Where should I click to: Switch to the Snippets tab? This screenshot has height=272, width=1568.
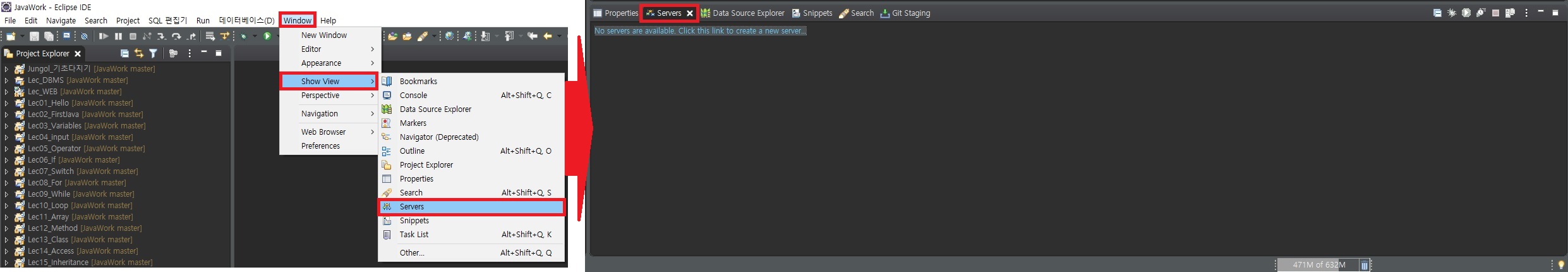(x=812, y=13)
